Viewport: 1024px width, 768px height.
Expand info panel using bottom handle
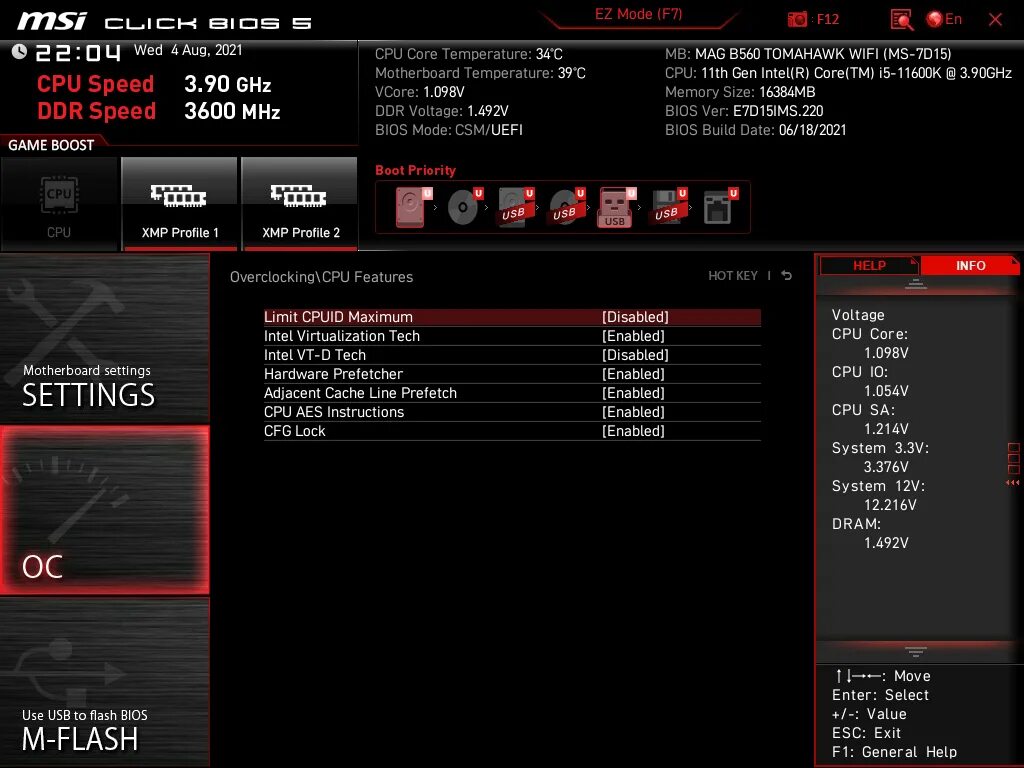(916, 652)
